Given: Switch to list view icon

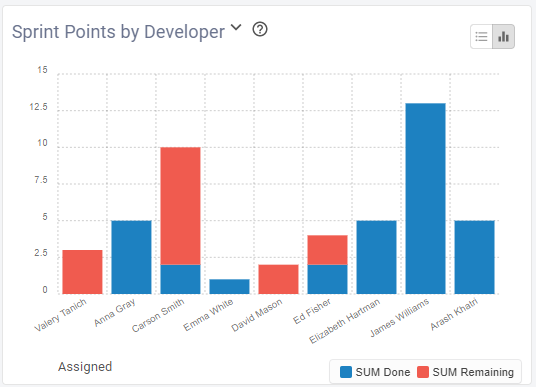Looking at the screenshot, I should coord(481,37).
